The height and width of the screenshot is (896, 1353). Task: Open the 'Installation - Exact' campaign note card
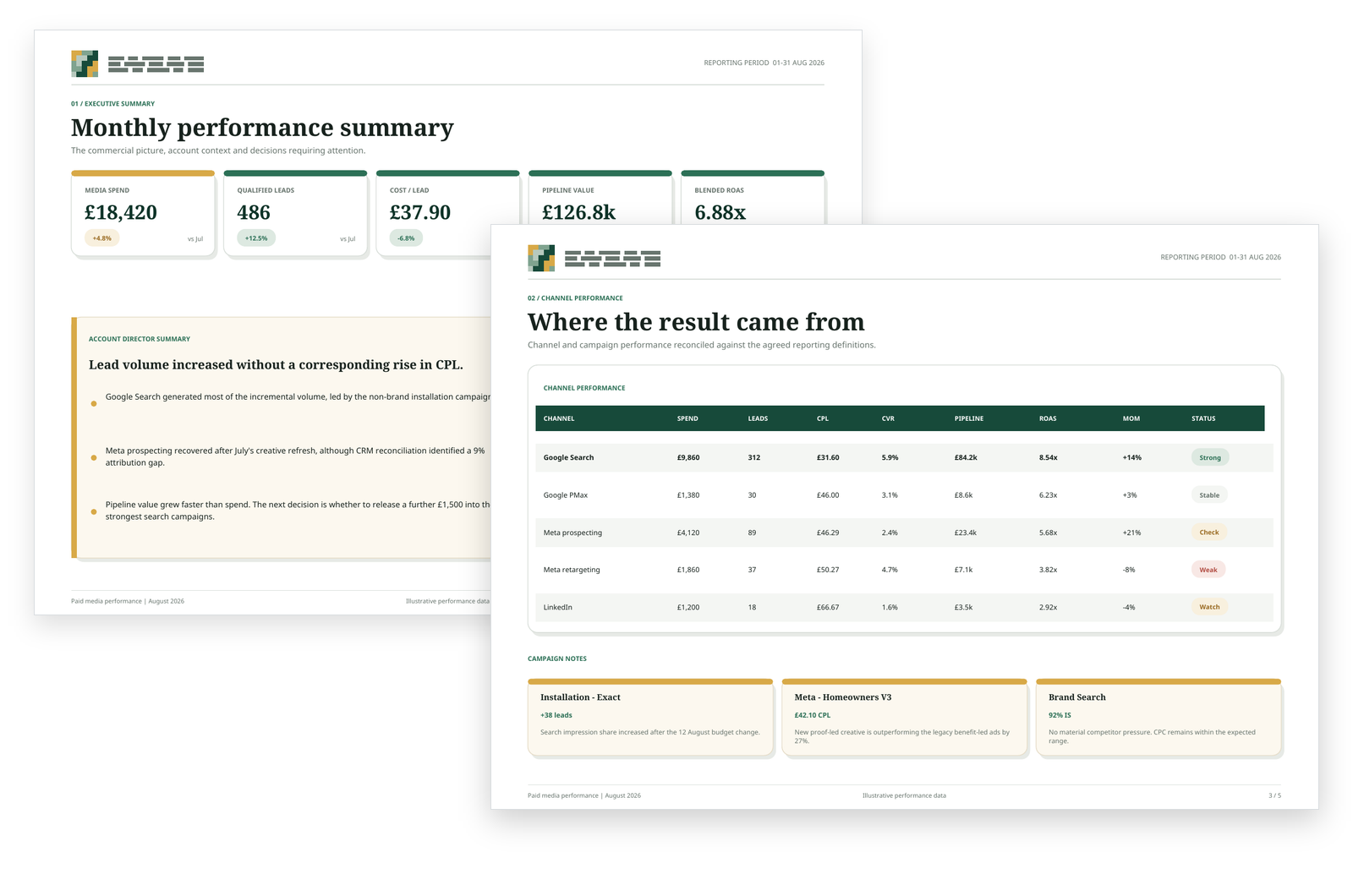point(650,718)
